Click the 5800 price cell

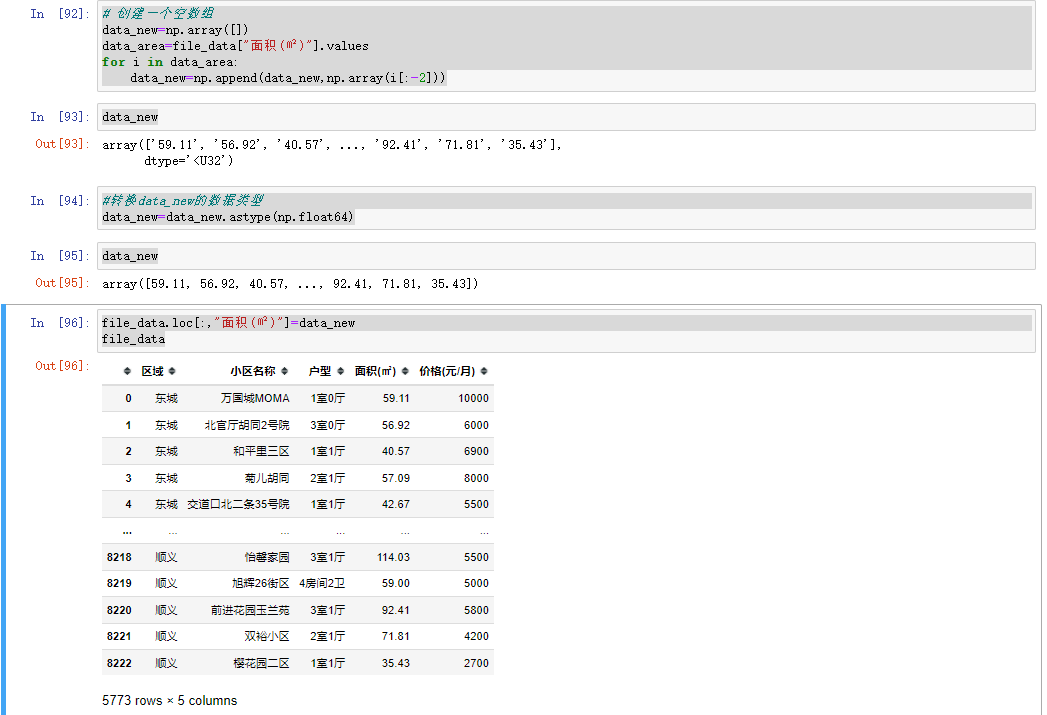pos(476,610)
